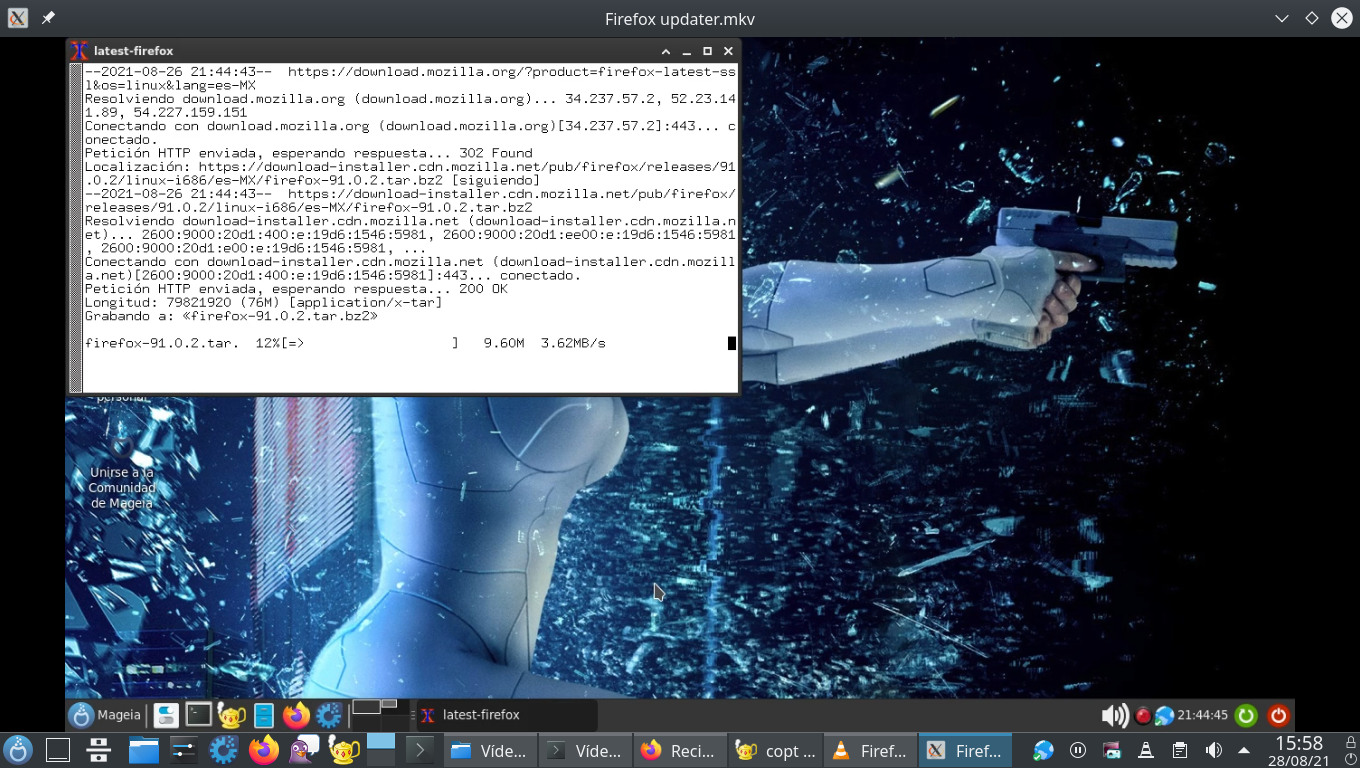
Task: Launch Firefox from the host taskbar
Action: point(264,750)
